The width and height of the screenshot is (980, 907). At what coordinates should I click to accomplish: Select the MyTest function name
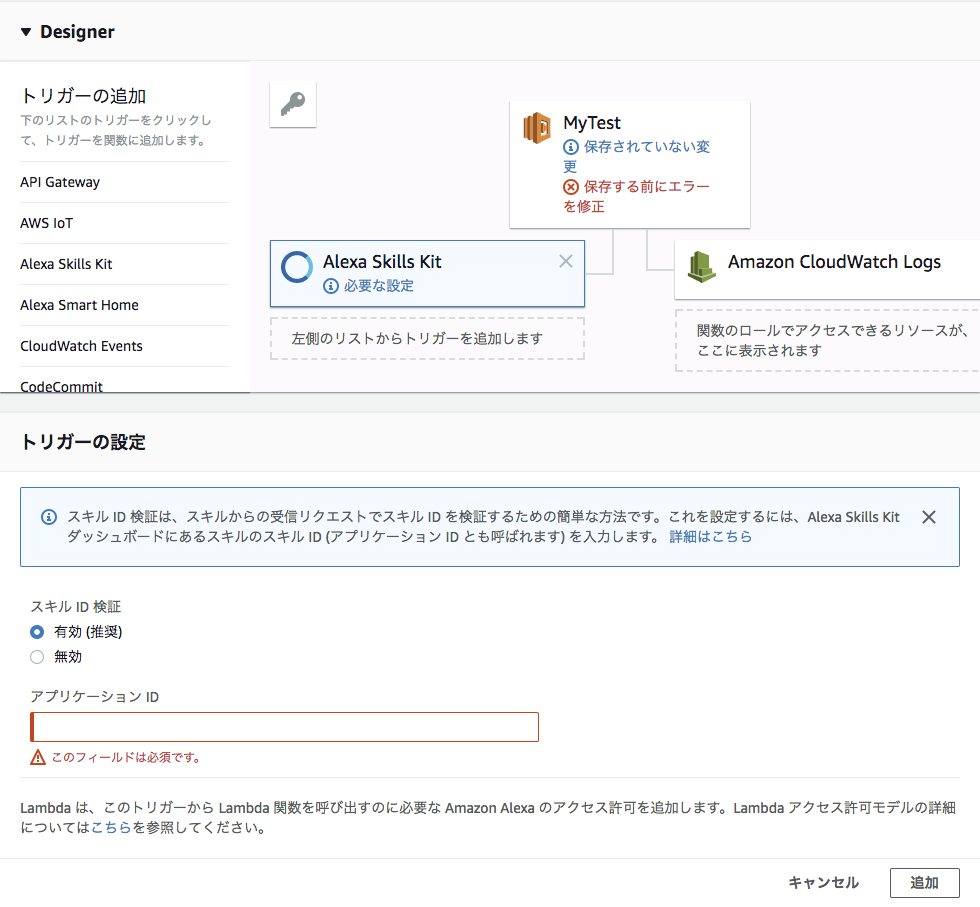pos(592,123)
